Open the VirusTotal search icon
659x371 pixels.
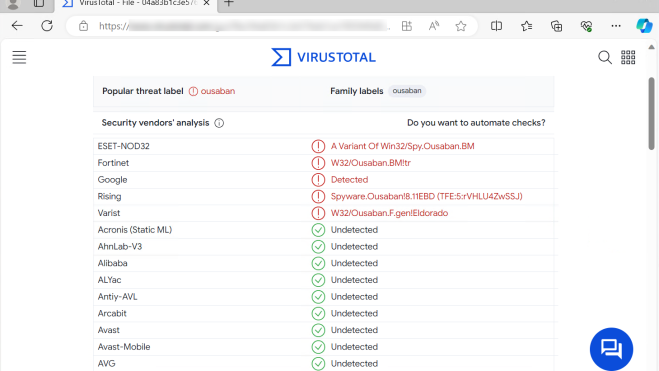point(605,57)
